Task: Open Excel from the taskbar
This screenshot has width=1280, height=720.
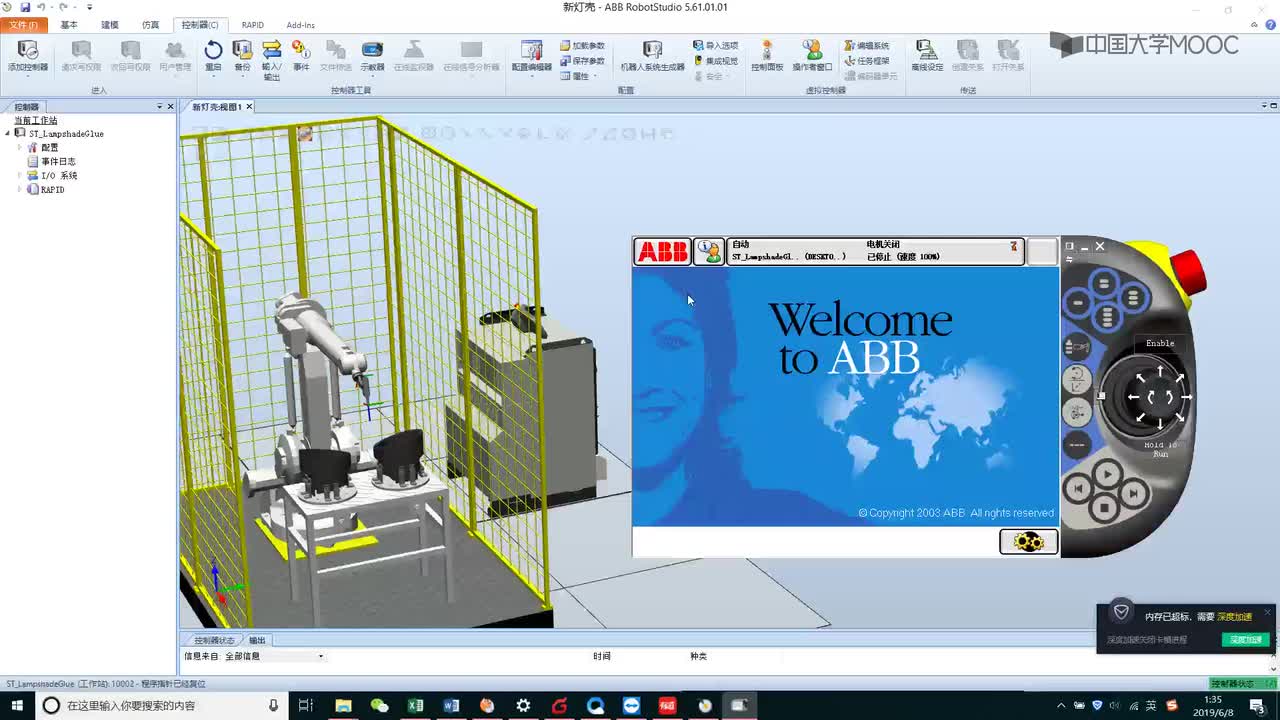Action: [x=415, y=705]
